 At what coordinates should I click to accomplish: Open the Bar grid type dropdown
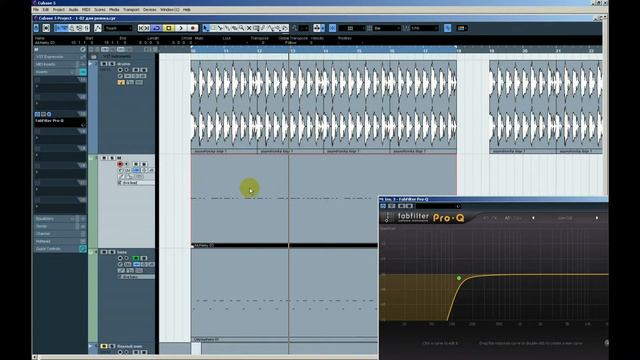tap(387, 28)
